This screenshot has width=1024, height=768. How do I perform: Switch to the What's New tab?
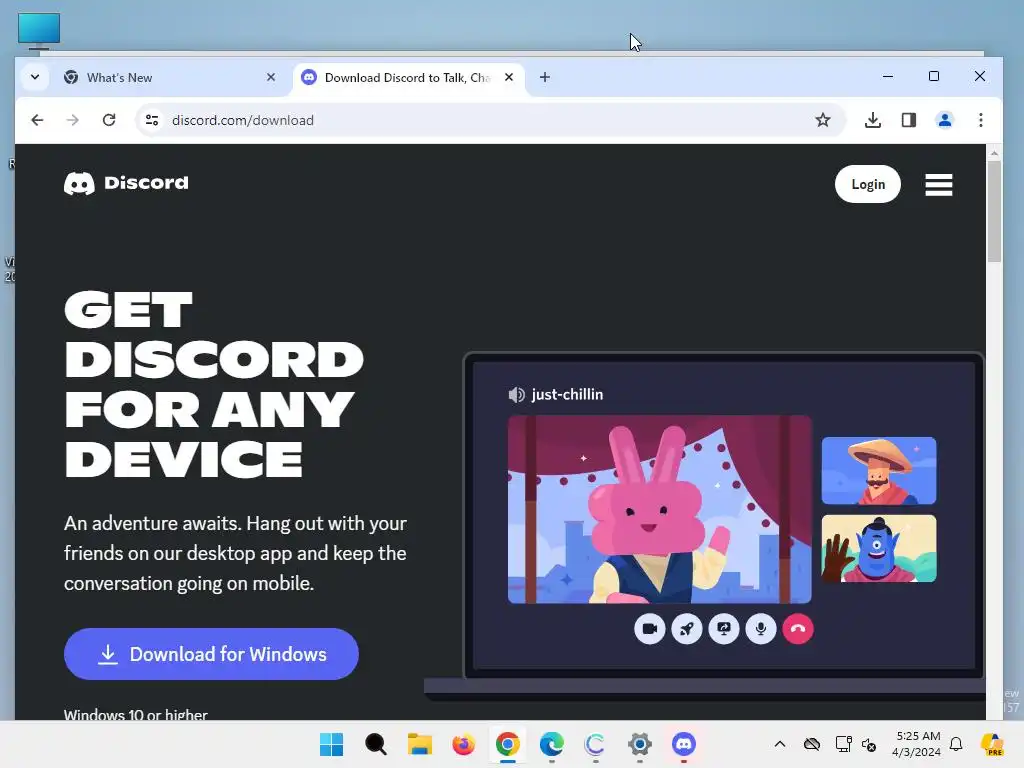(170, 78)
